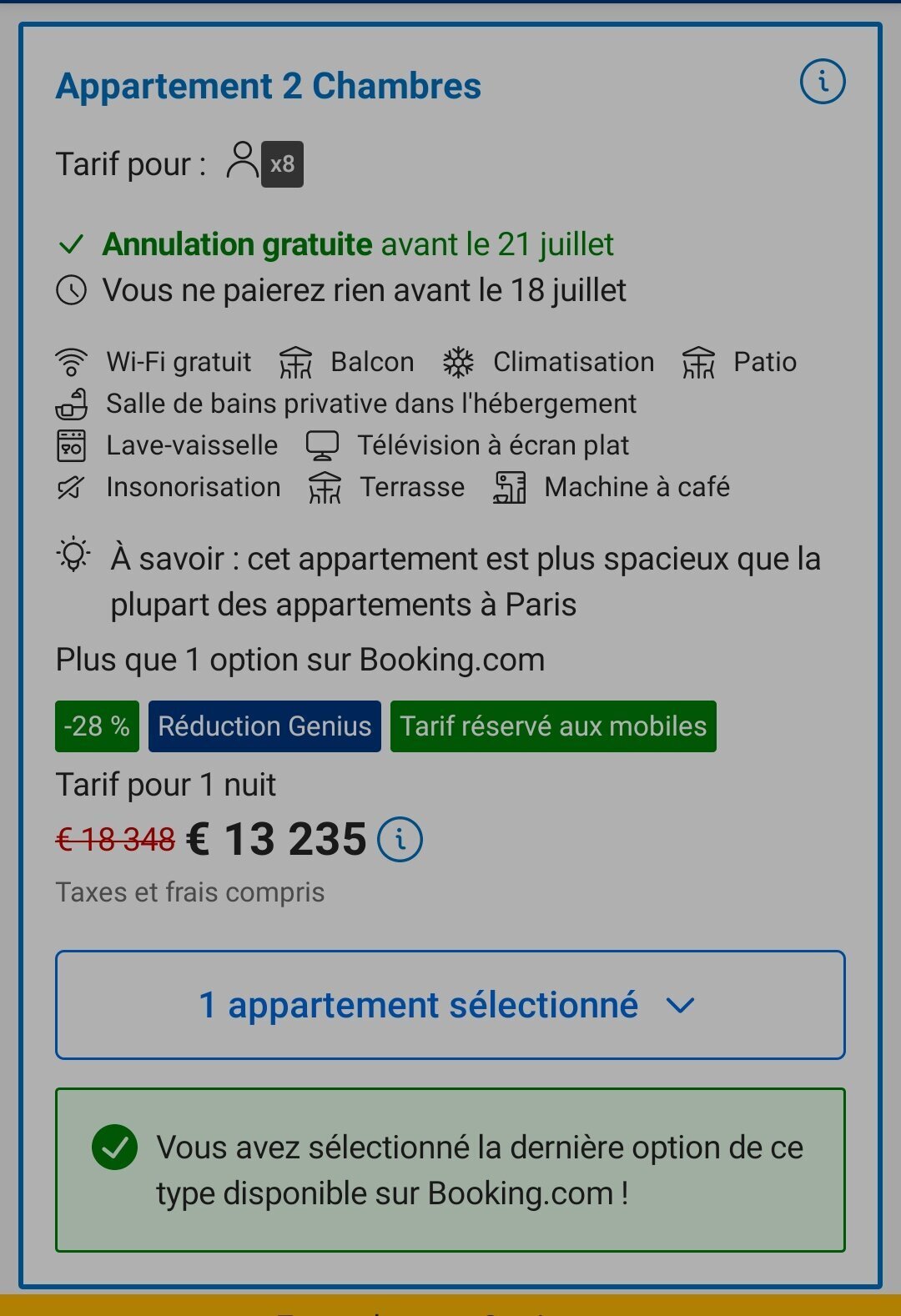This screenshot has width=901, height=1316.
Task: Tap the green checkmark in confirmation banner
Action: pyautogui.click(x=114, y=1147)
